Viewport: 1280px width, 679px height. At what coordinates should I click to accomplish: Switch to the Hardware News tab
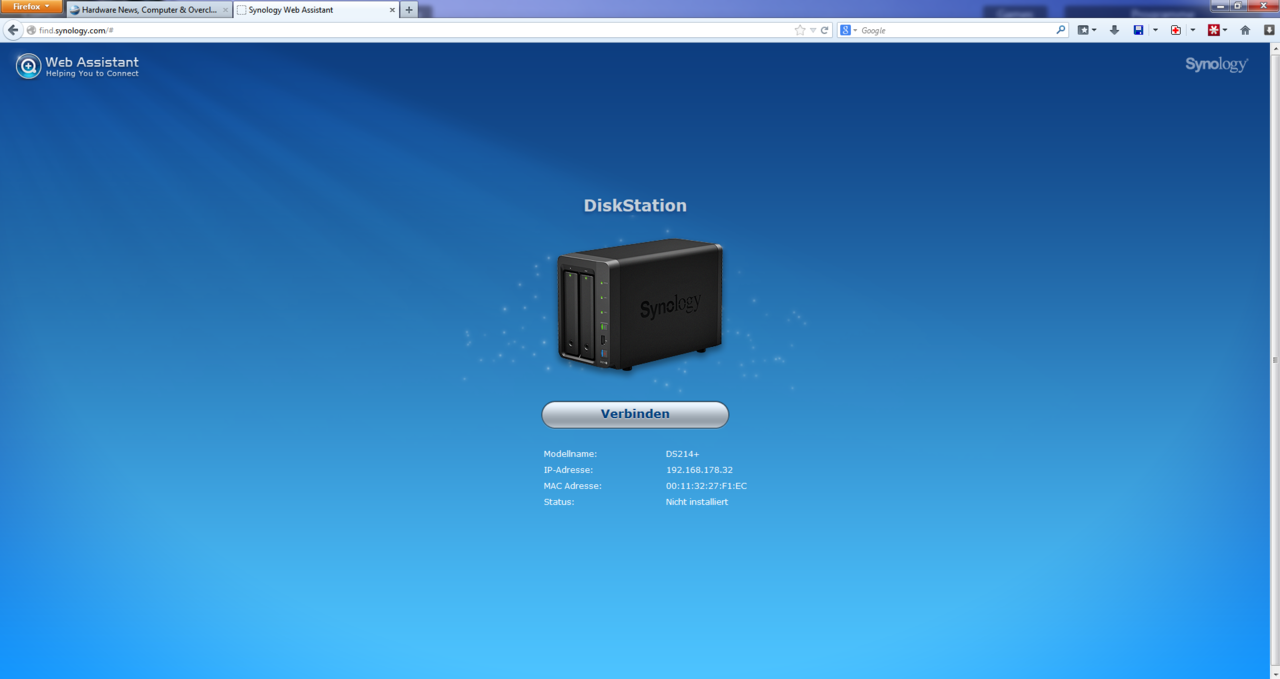[x=149, y=10]
